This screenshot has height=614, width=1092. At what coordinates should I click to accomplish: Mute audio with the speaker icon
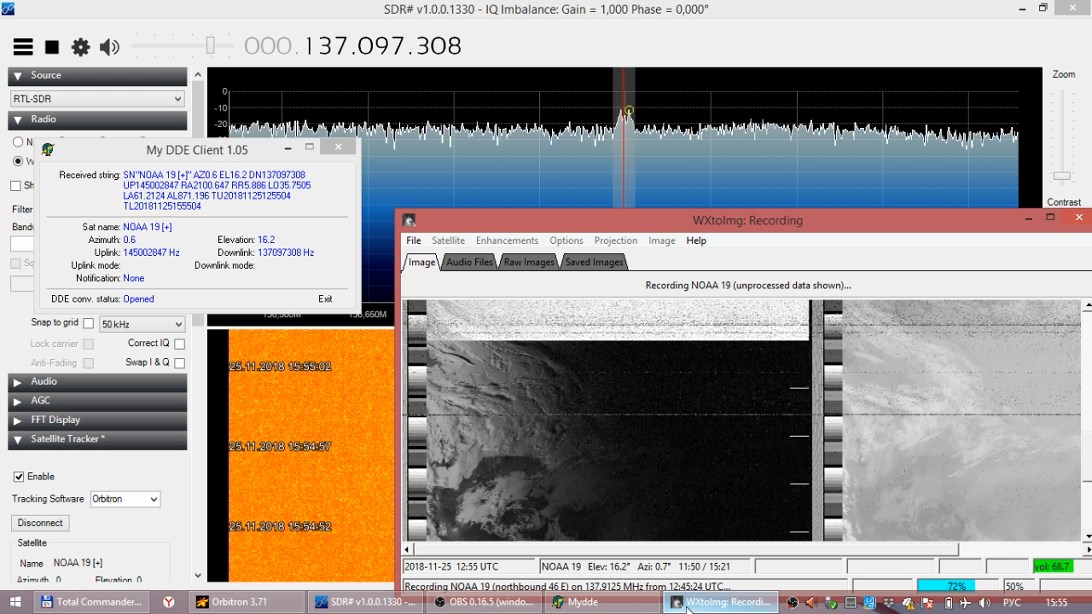[109, 47]
